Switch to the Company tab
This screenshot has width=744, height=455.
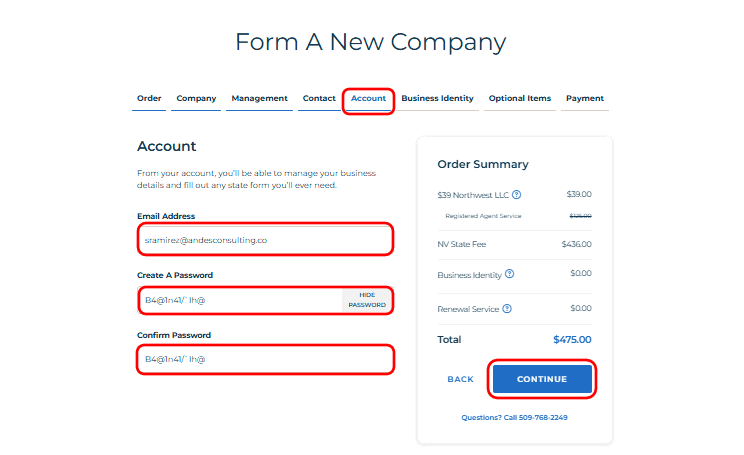click(x=196, y=99)
